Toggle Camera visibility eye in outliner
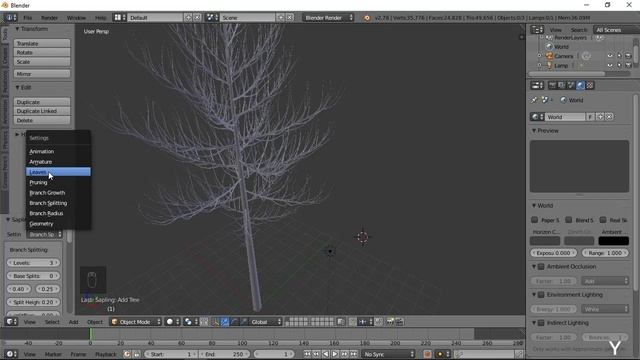Image resolution: width=640 pixels, height=360 pixels. click(x=610, y=56)
